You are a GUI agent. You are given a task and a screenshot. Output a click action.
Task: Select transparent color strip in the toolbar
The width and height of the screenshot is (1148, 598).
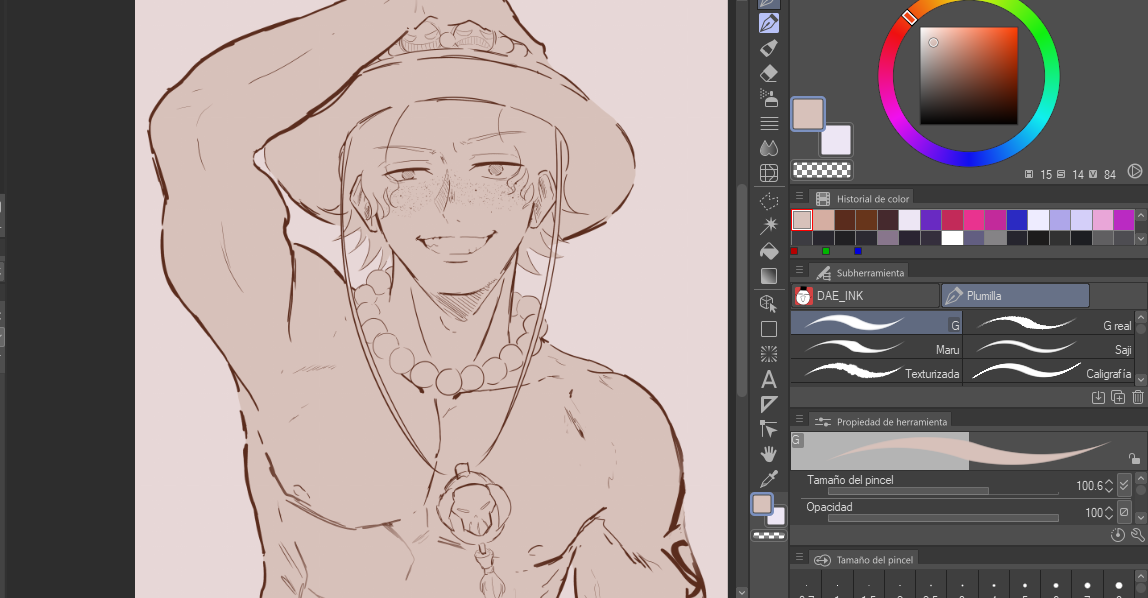coord(769,536)
